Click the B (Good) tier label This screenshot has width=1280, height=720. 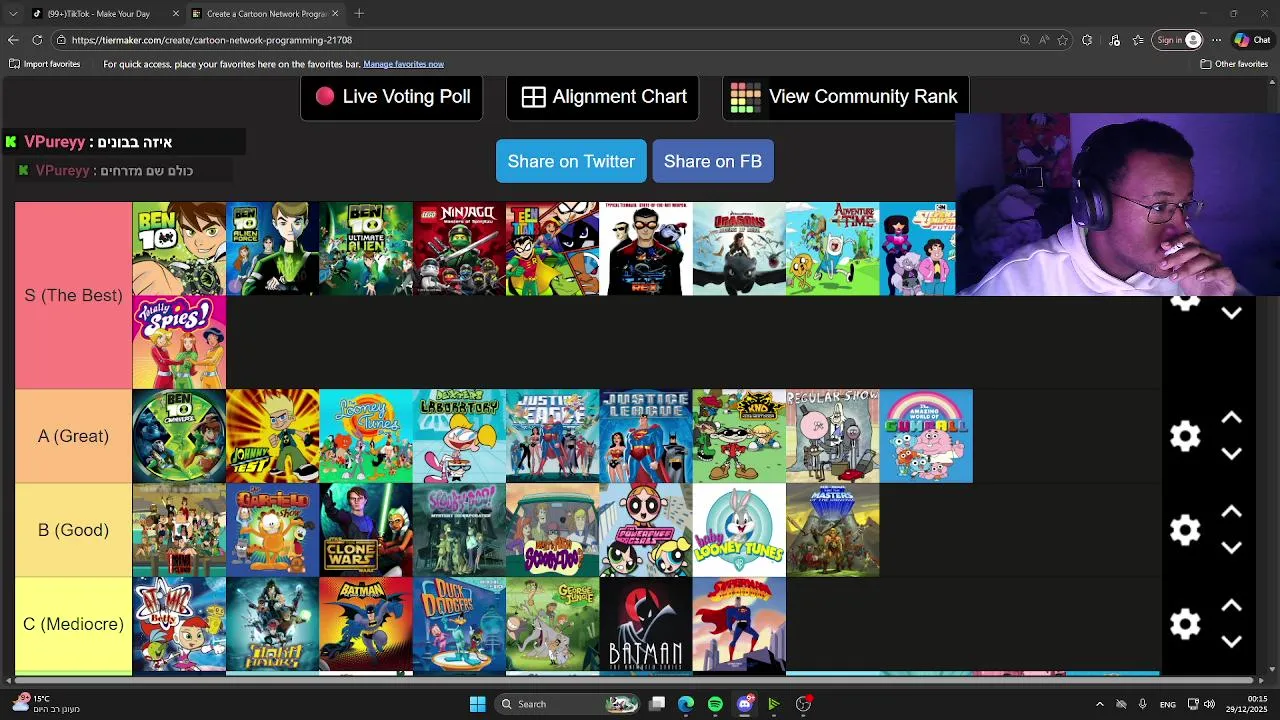[x=73, y=530]
